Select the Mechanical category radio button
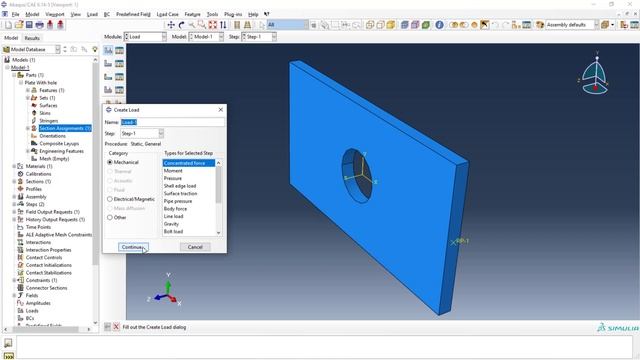 pyautogui.click(x=110, y=162)
